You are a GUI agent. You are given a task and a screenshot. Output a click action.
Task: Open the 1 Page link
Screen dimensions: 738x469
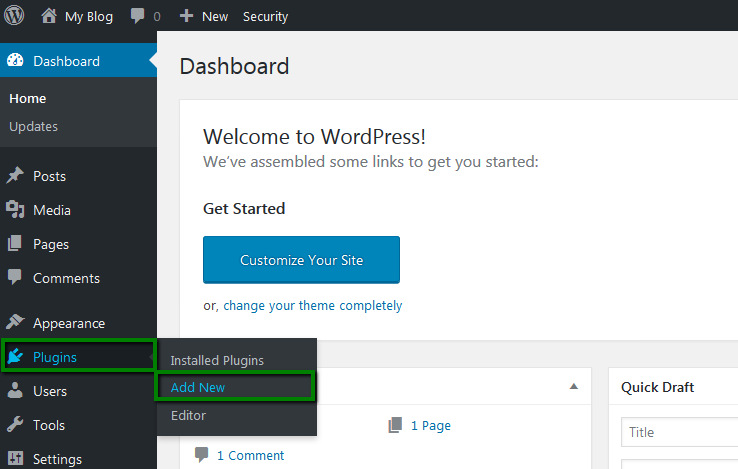click(430, 425)
